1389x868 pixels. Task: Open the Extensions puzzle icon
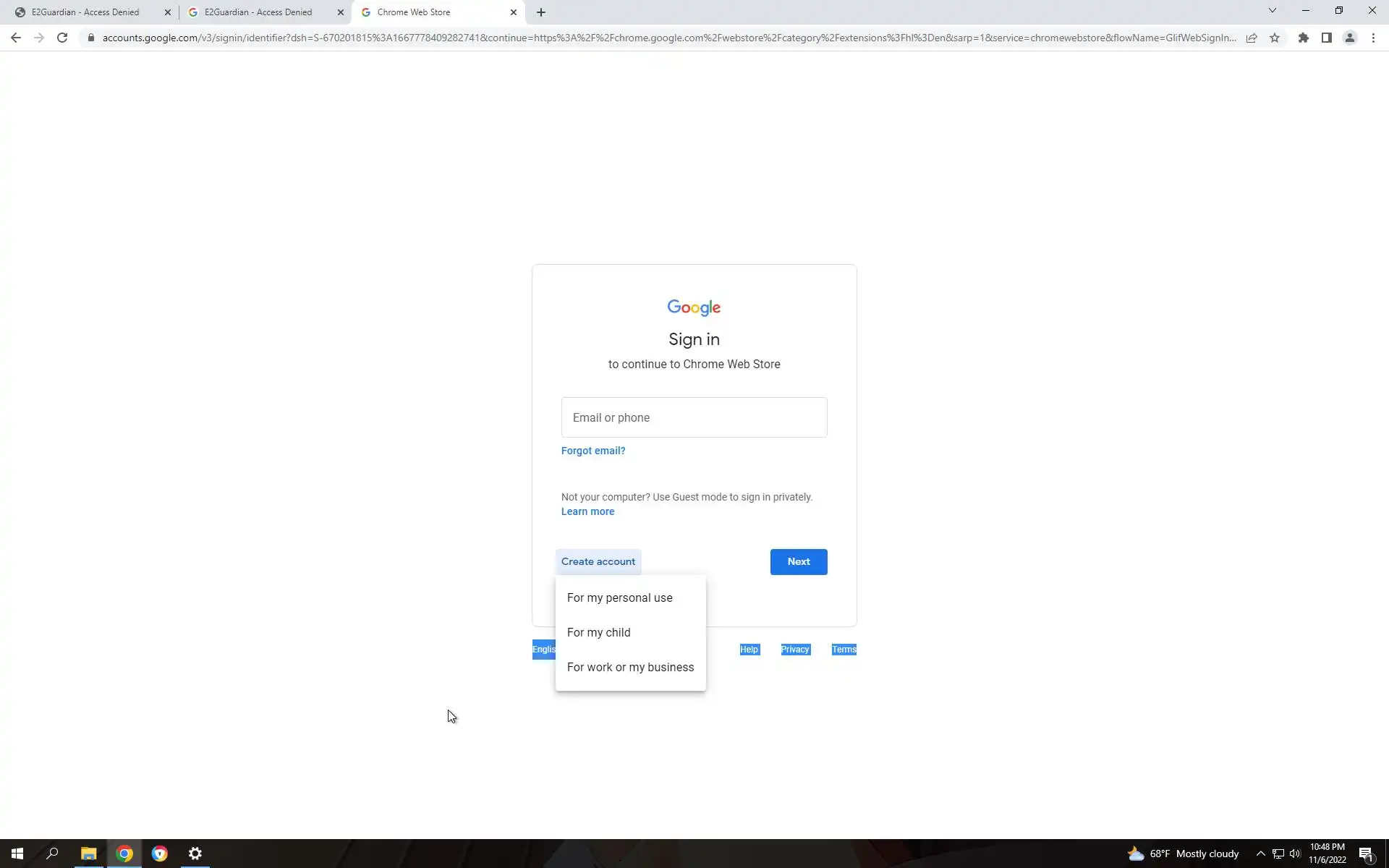[1303, 38]
